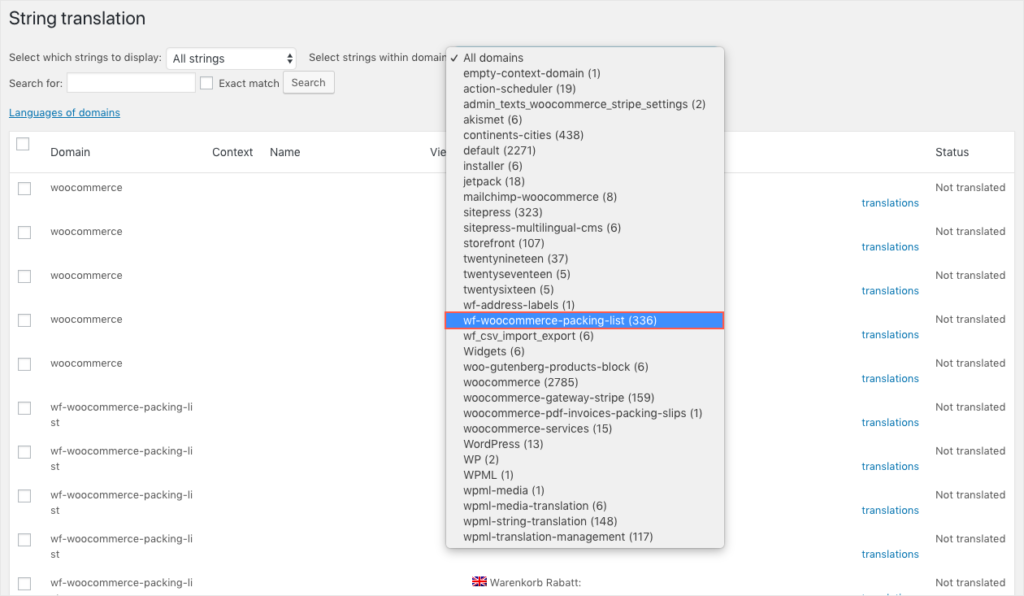
Task: Select sitepress (323) domain
Action: click(x=584, y=212)
